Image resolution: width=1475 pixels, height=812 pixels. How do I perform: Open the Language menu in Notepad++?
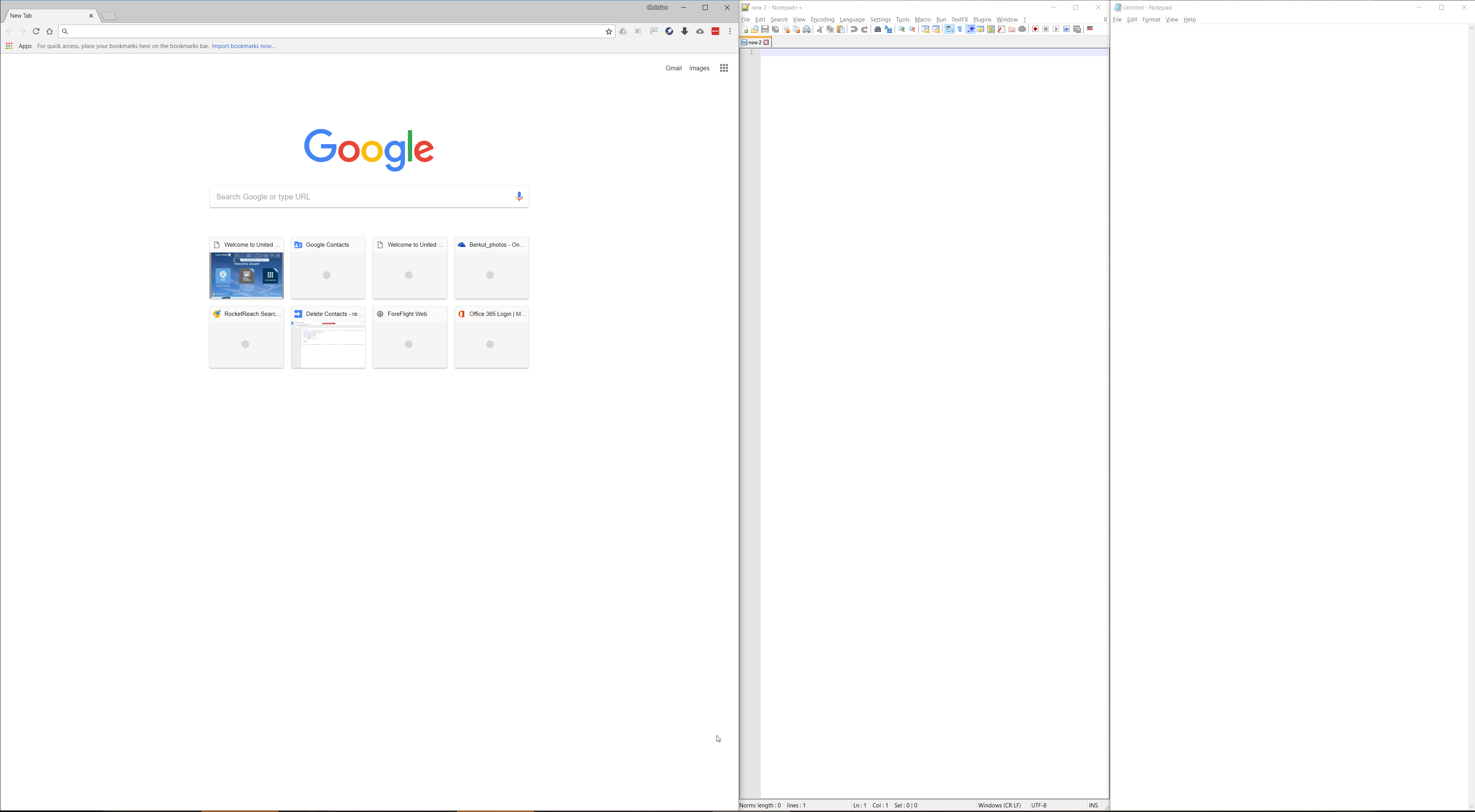[852, 20]
